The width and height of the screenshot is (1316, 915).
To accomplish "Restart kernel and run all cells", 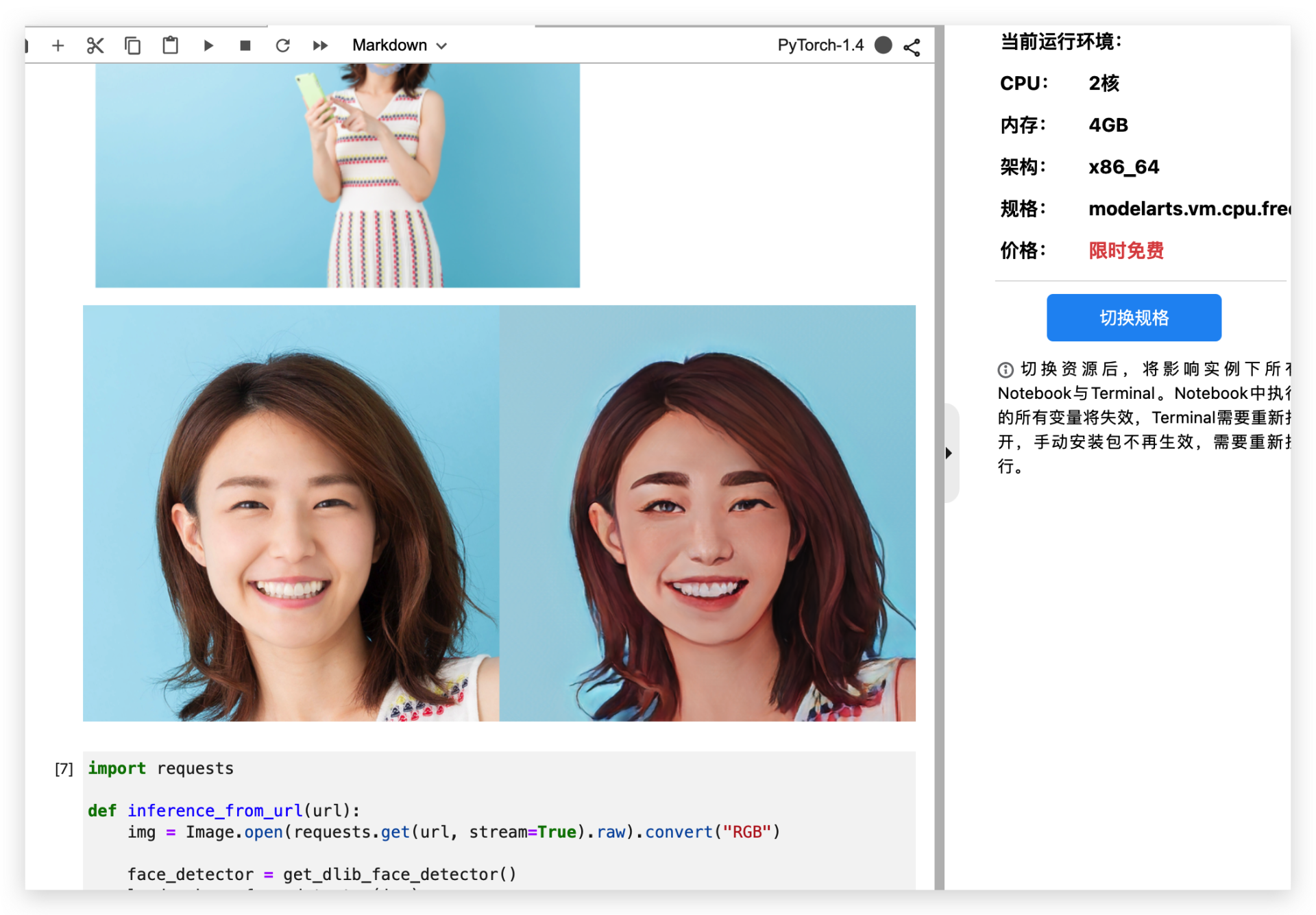I will click(x=320, y=46).
